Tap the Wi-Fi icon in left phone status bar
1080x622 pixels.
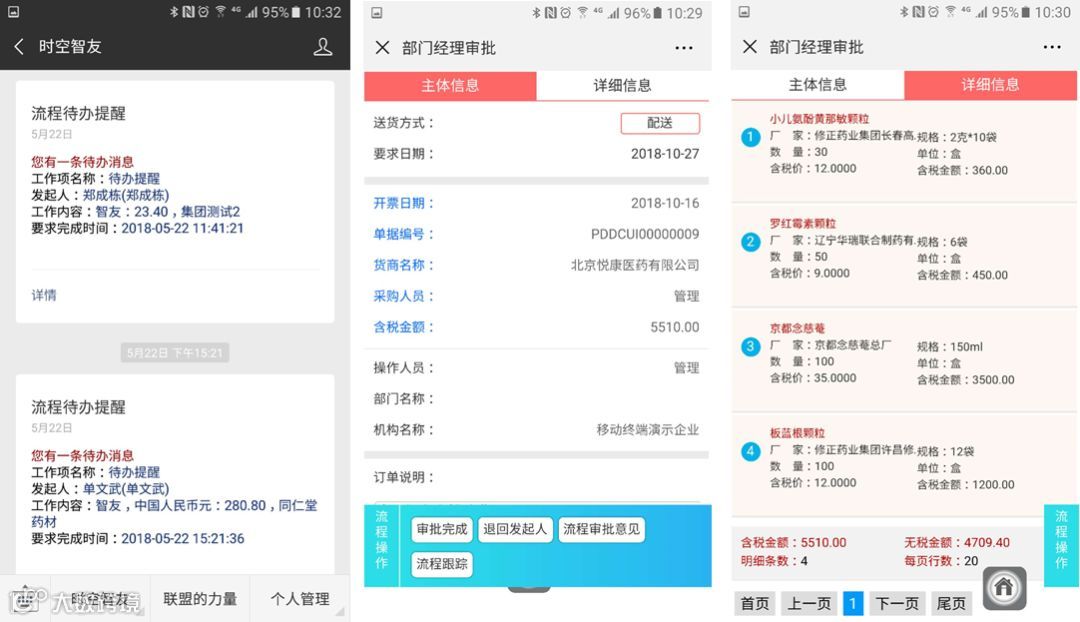coord(220,12)
